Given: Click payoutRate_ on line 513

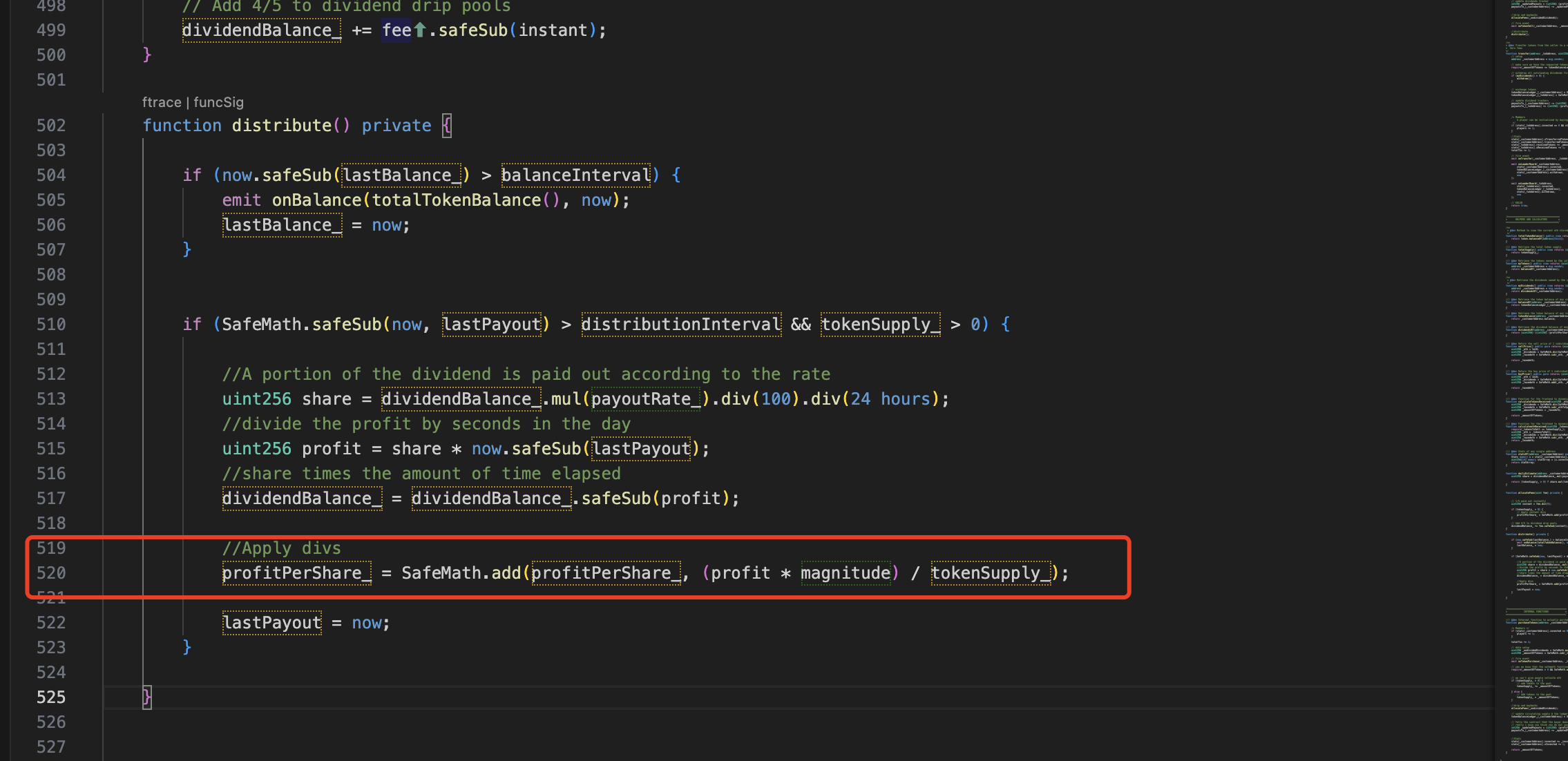Looking at the screenshot, I should [x=646, y=399].
